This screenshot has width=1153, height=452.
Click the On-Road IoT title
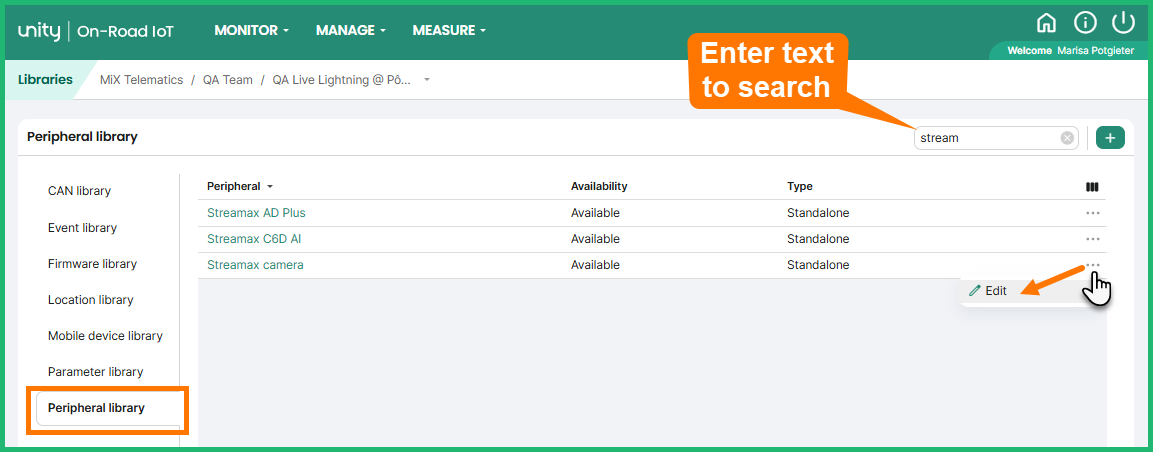point(125,31)
